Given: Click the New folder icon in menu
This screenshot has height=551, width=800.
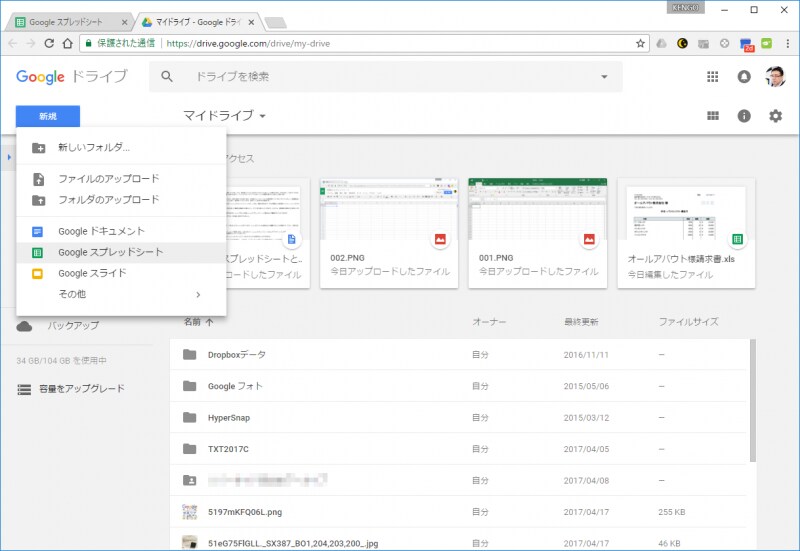Looking at the screenshot, I should [x=38, y=148].
